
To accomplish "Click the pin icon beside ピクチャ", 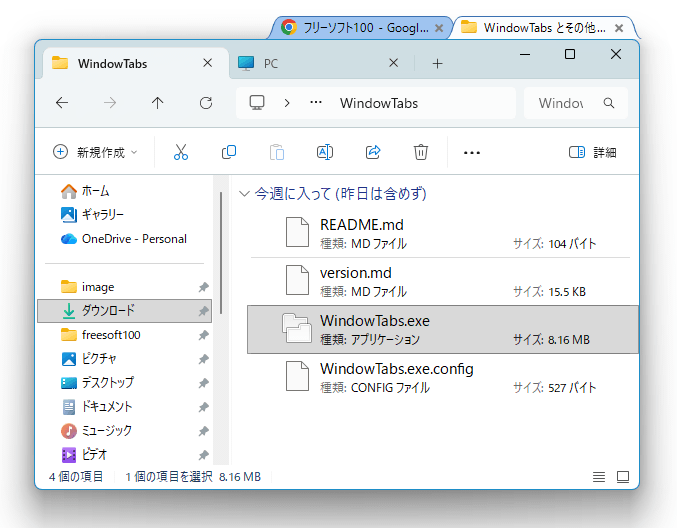I will tap(203, 359).
